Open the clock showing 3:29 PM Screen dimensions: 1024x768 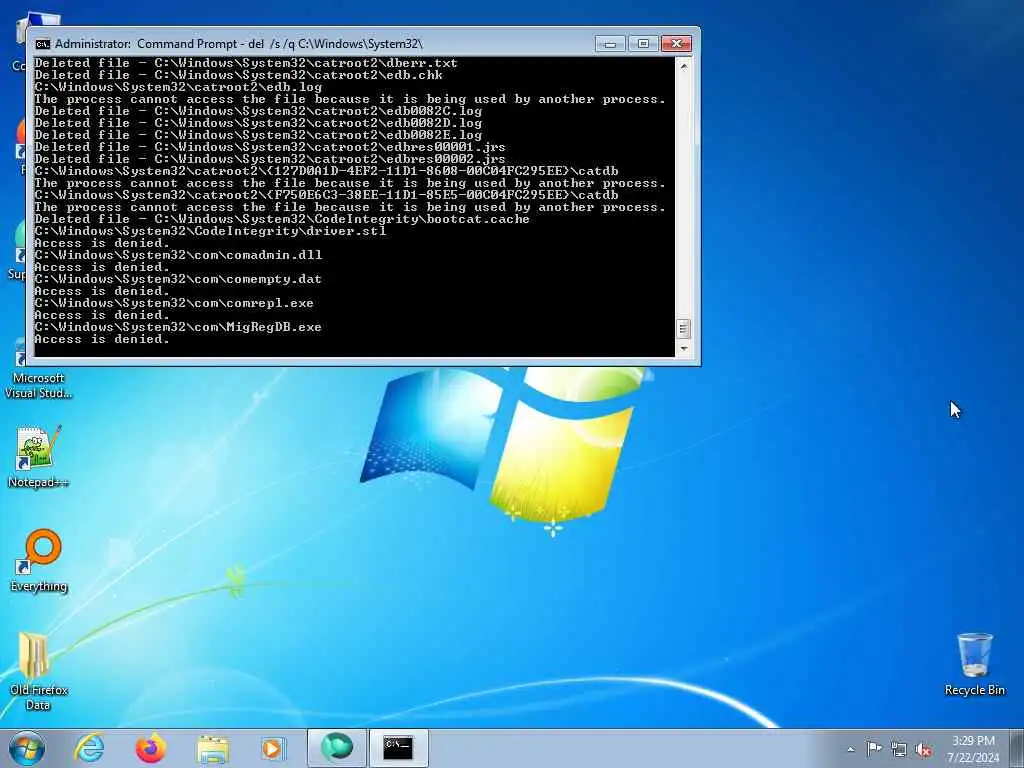tap(973, 749)
